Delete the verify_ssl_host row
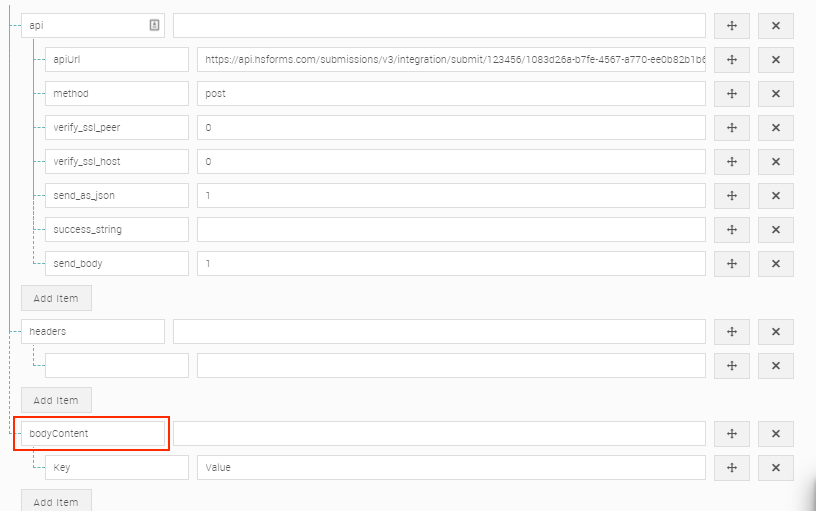The height and width of the screenshot is (511, 816). tap(775, 162)
